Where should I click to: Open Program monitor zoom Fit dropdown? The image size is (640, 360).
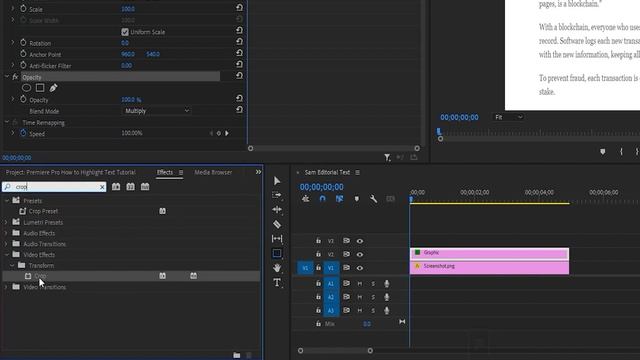(x=508, y=117)
